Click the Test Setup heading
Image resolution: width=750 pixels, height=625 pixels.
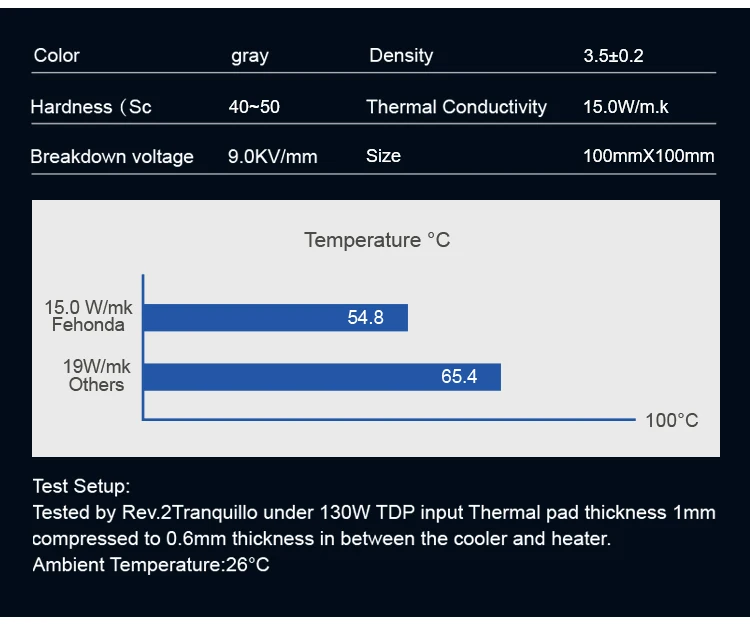click(81, 487)
